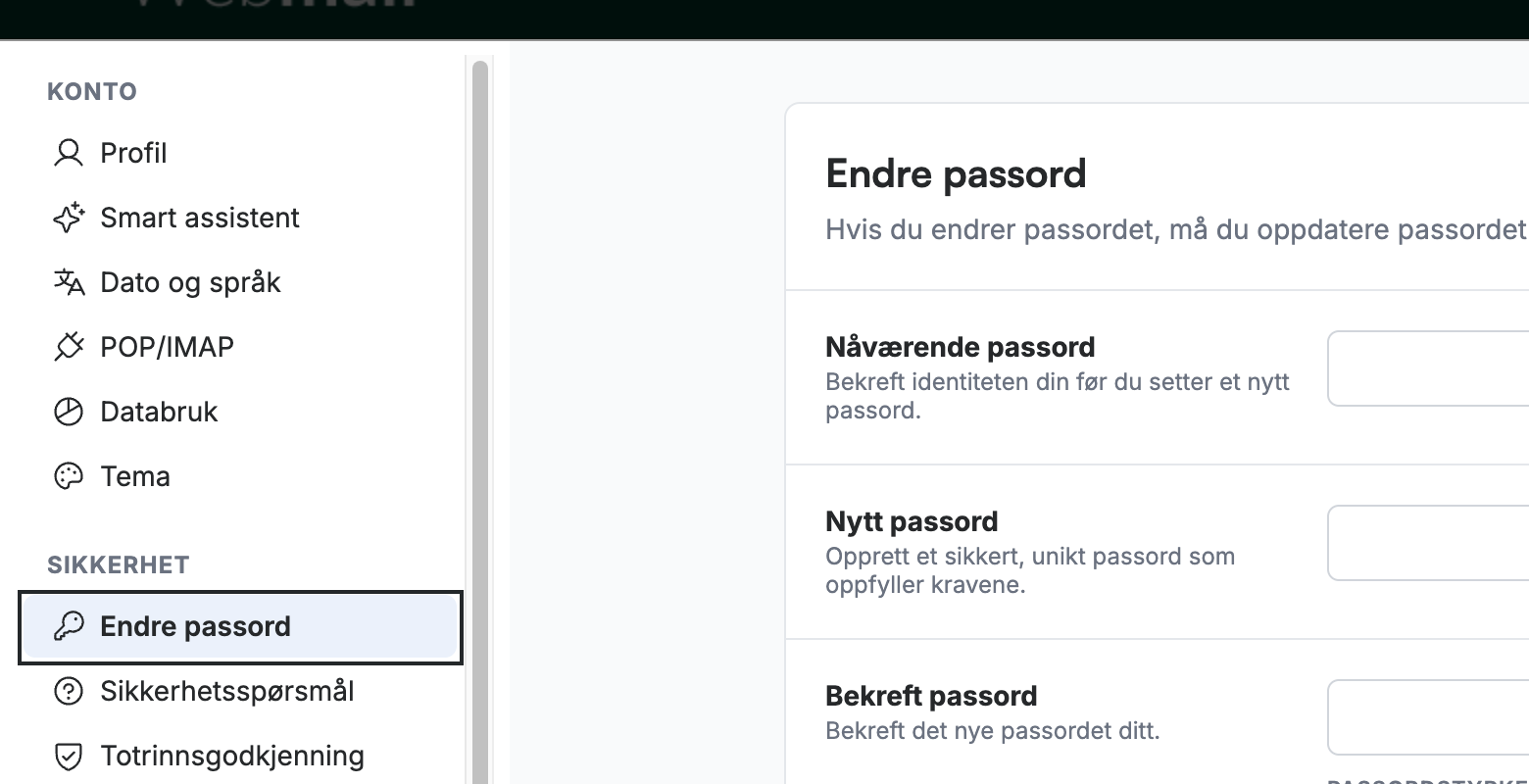Click the Totrinnsgodkjenning shield icon
Screen dimensions: 1529x784
coord(68,756)
